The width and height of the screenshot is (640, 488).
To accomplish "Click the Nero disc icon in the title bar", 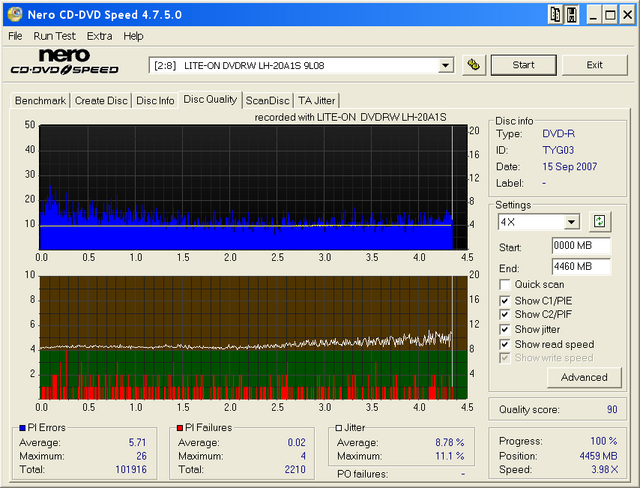I will click(15, 14).
